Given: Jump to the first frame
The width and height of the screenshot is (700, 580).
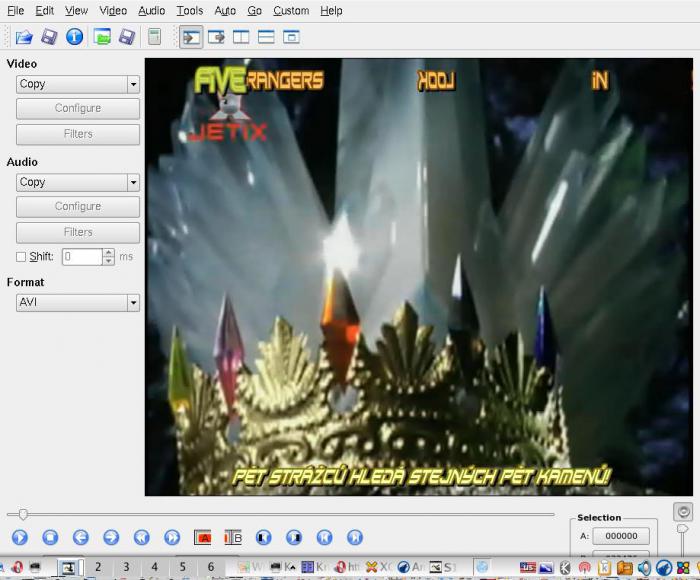Looking at the screenshot, I should click(325, 537).
